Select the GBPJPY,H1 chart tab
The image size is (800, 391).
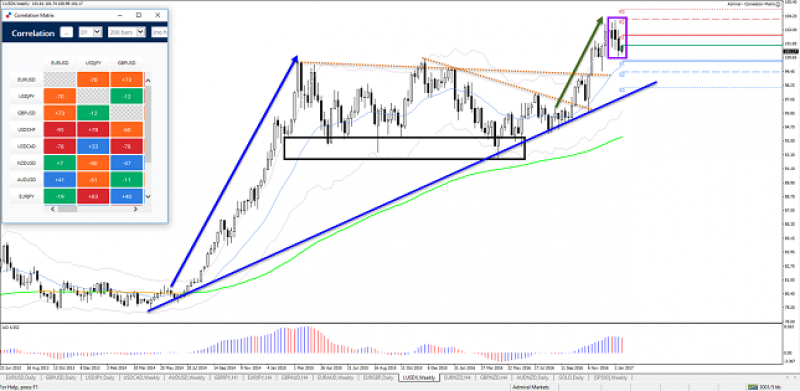tap(226, 378)
